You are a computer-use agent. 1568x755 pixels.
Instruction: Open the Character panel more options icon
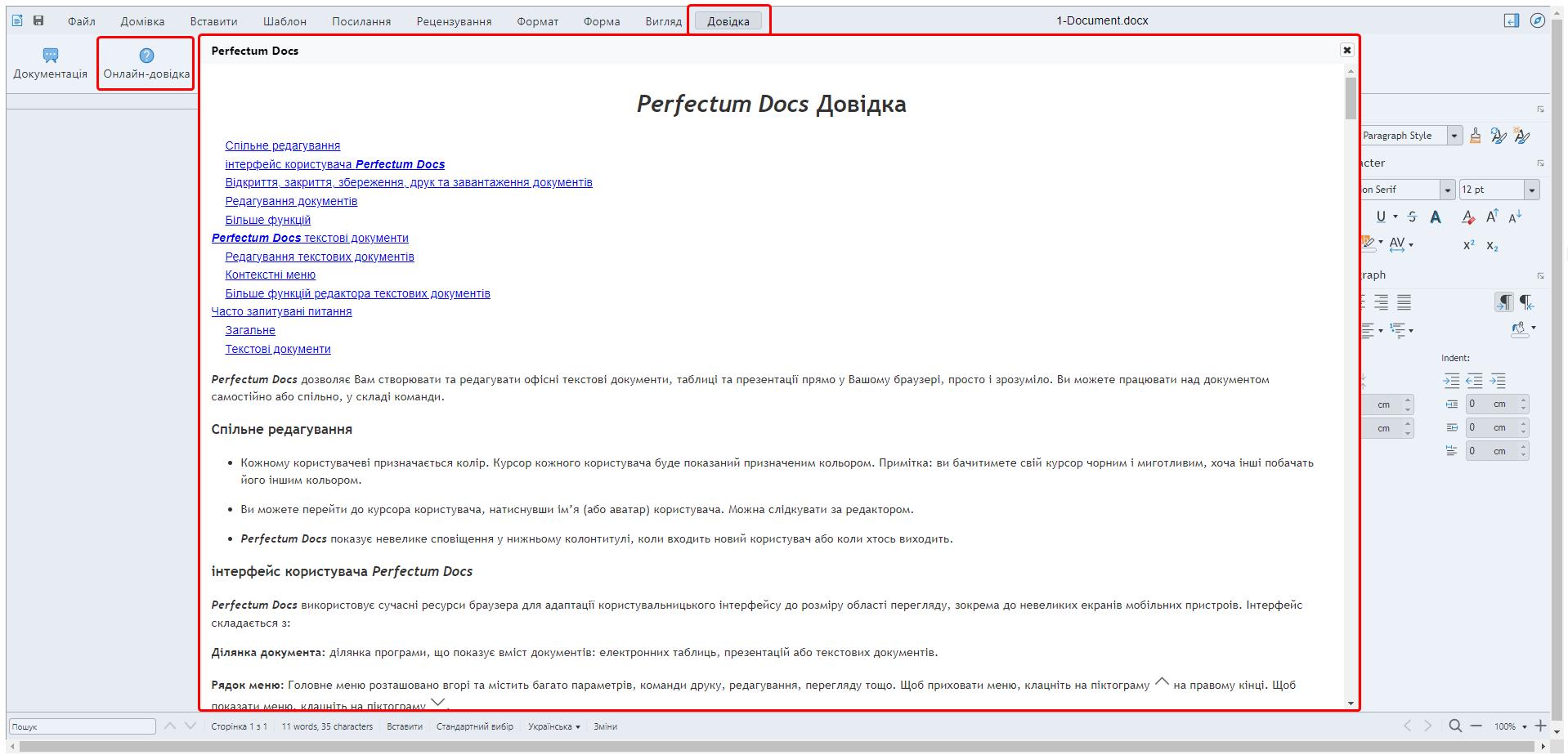click(1540, 163)
